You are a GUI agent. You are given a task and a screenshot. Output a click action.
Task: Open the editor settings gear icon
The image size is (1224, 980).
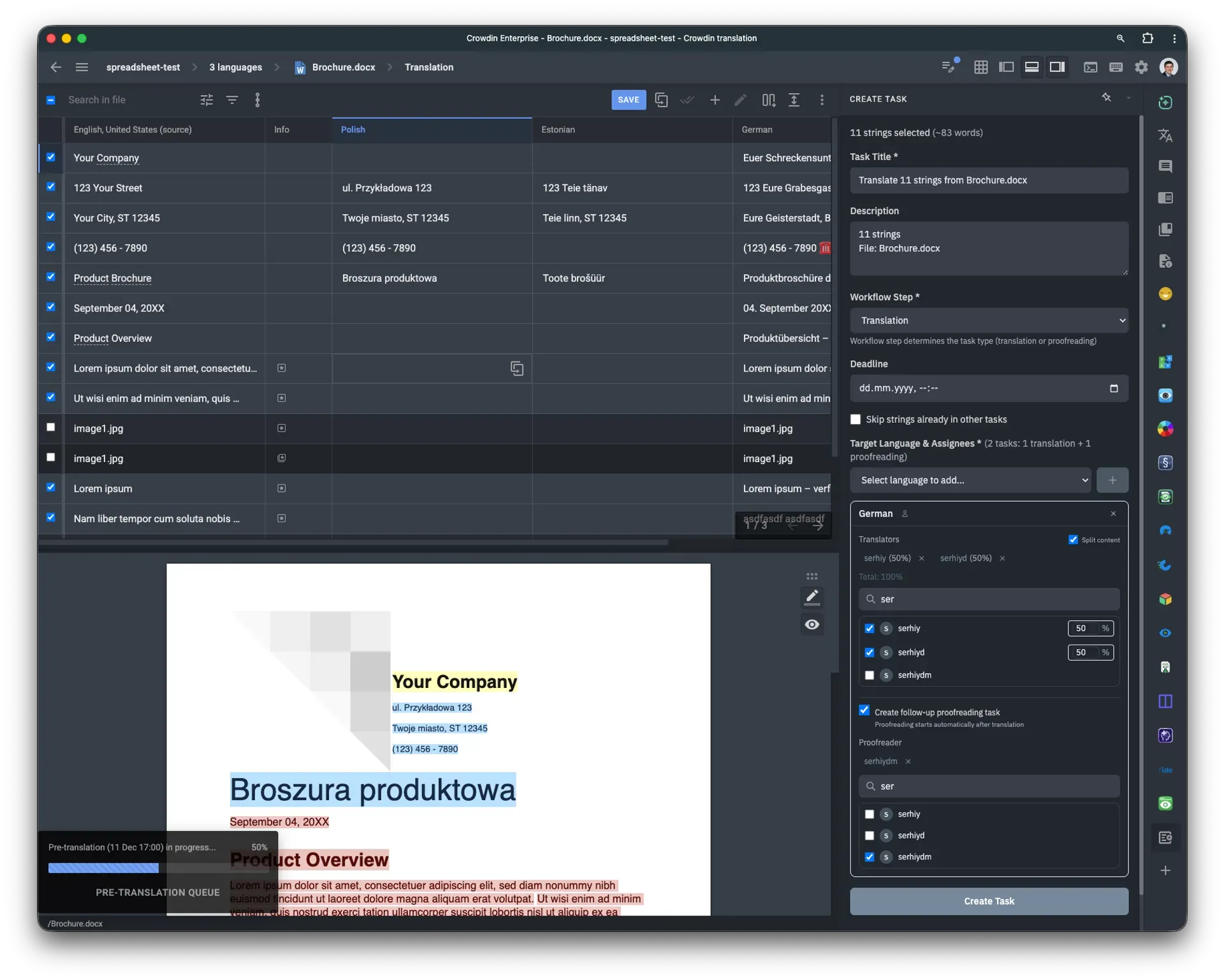point(1141,67)
